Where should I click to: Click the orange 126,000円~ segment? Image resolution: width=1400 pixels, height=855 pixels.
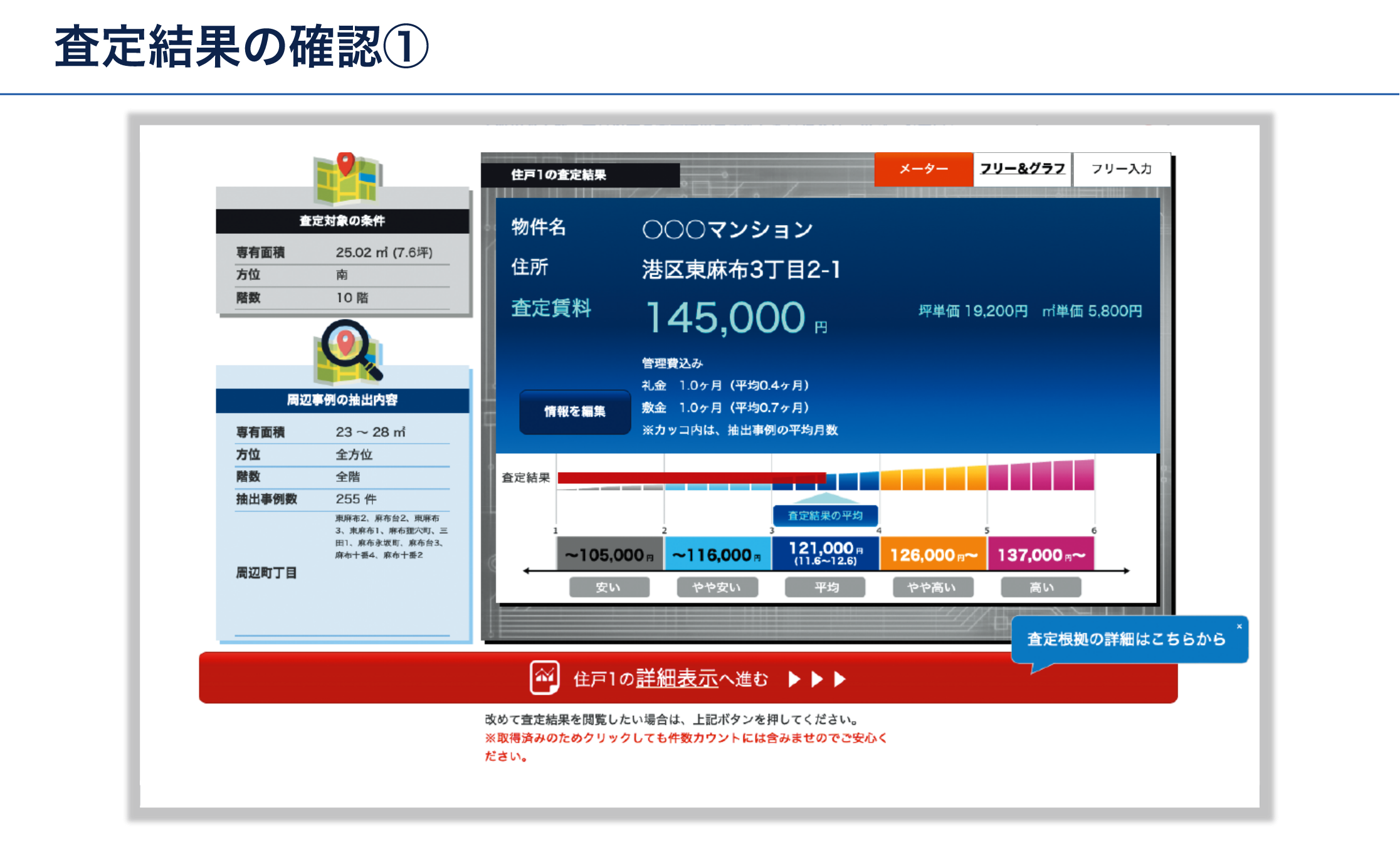click(933, 554)
